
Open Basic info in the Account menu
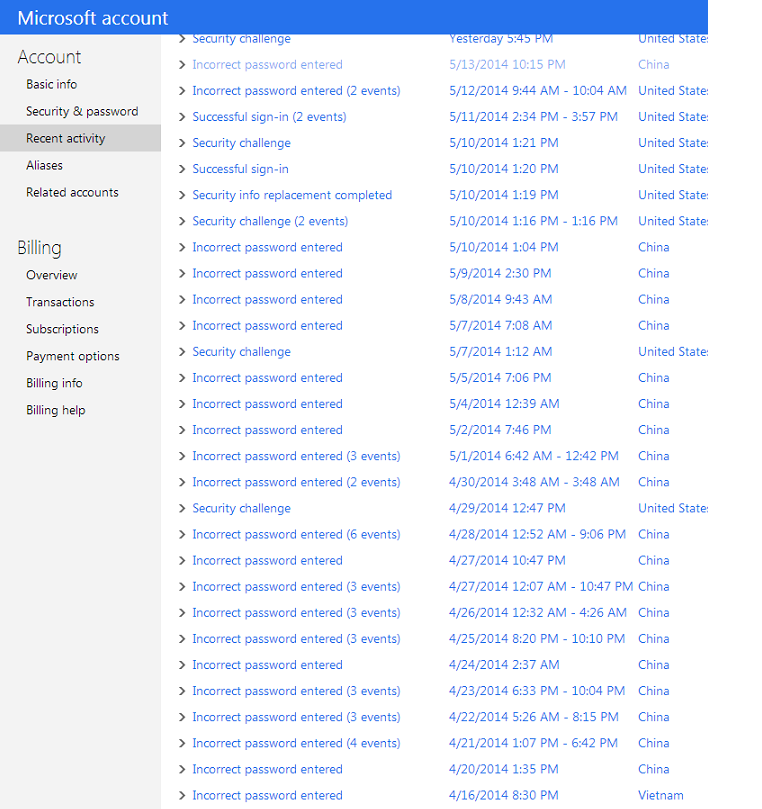(52, 84)
